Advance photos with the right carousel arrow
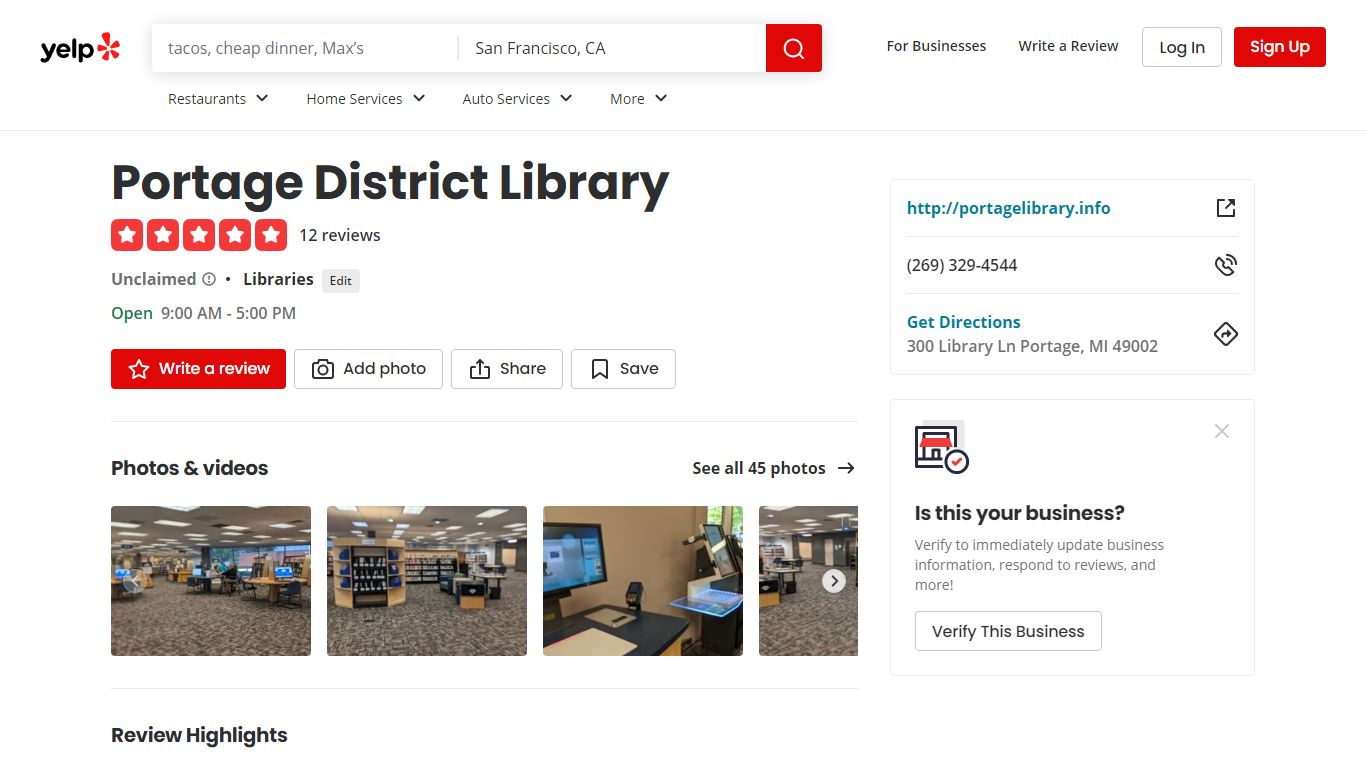The image size is (1366, 768). (834, 581)
